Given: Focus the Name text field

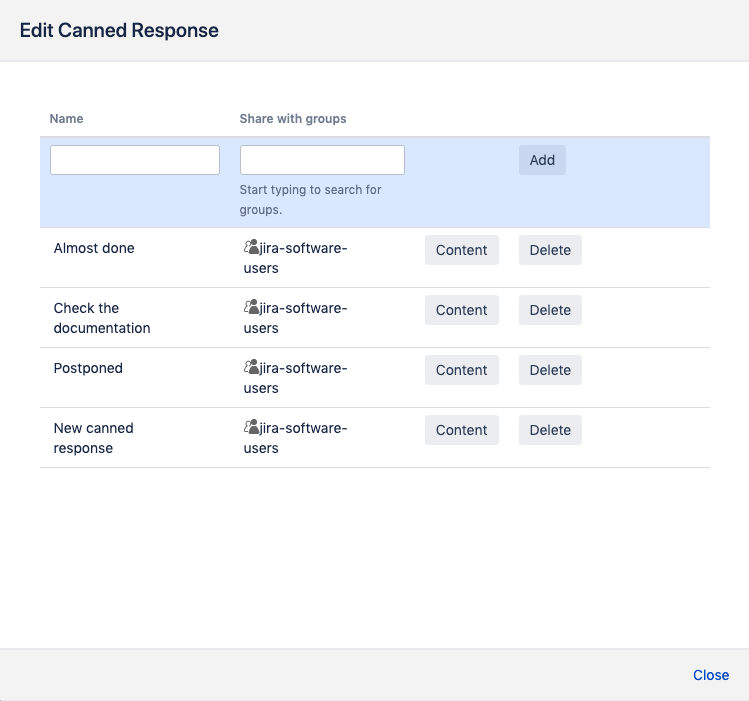Looking at the screenshot, I should coord(135,160).
